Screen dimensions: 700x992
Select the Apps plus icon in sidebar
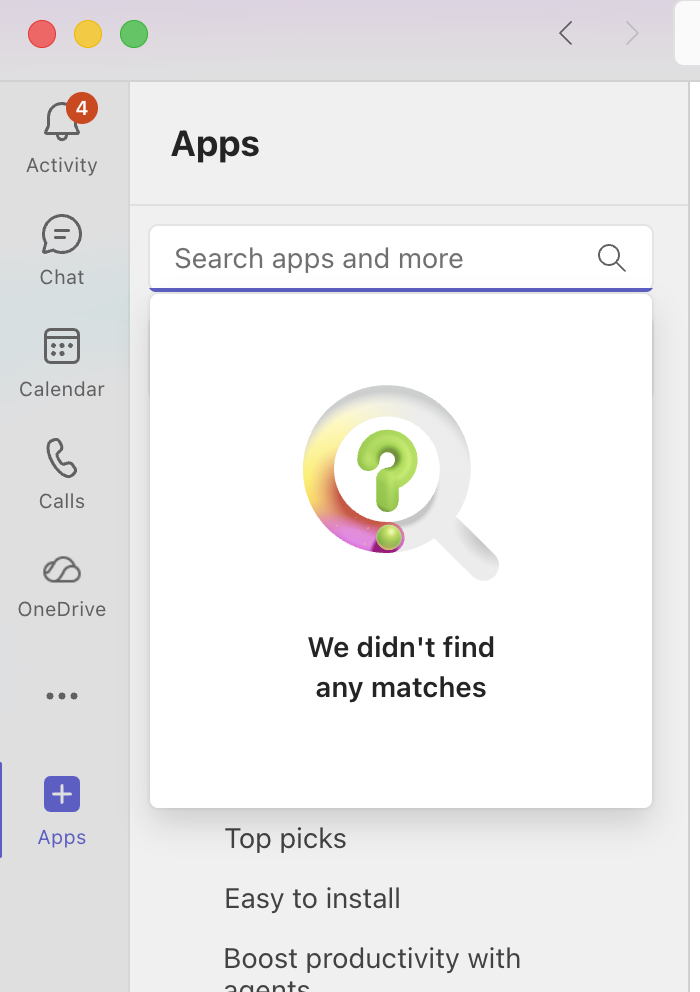[x=62, y=795]
